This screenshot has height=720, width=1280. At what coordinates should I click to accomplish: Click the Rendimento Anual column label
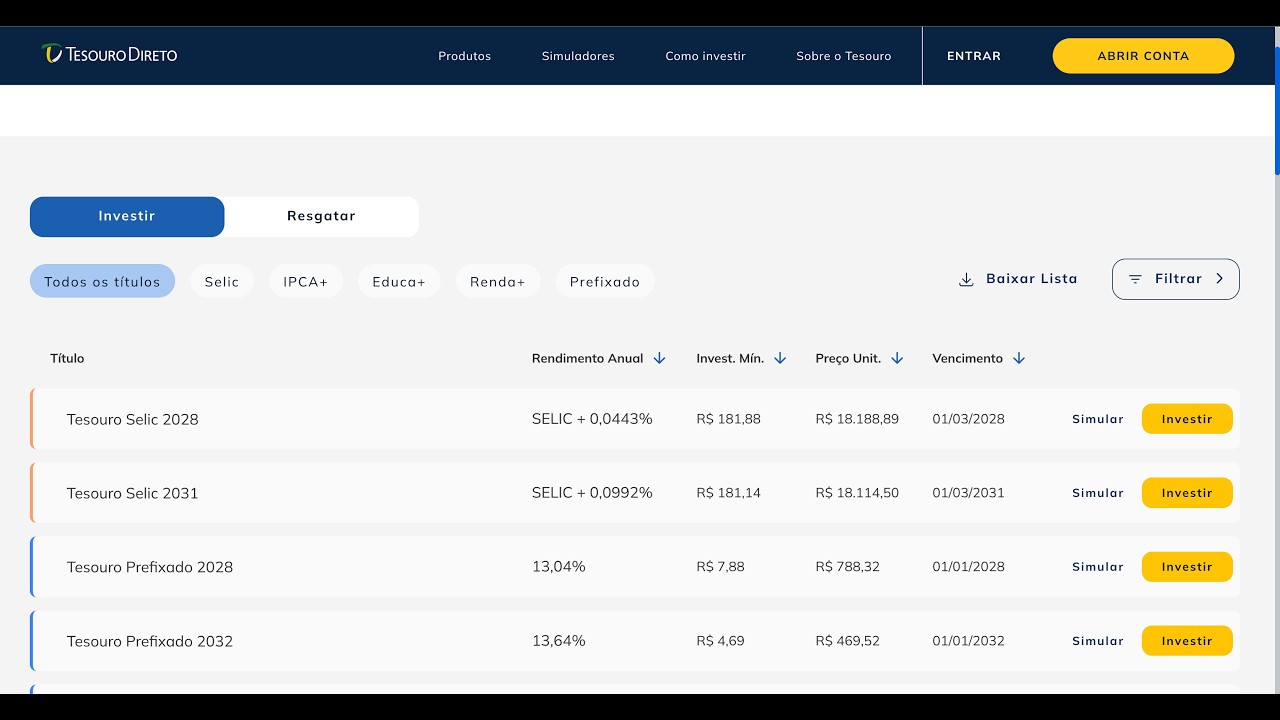coord(588,358)
